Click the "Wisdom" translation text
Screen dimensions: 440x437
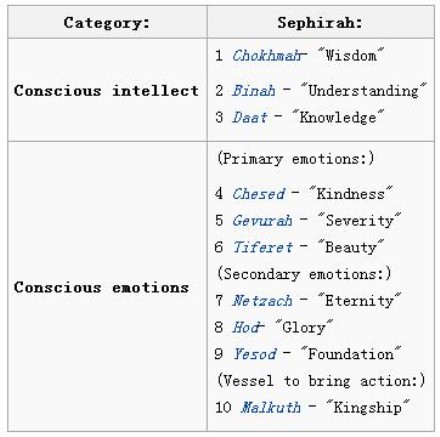(x=351, y=55)
